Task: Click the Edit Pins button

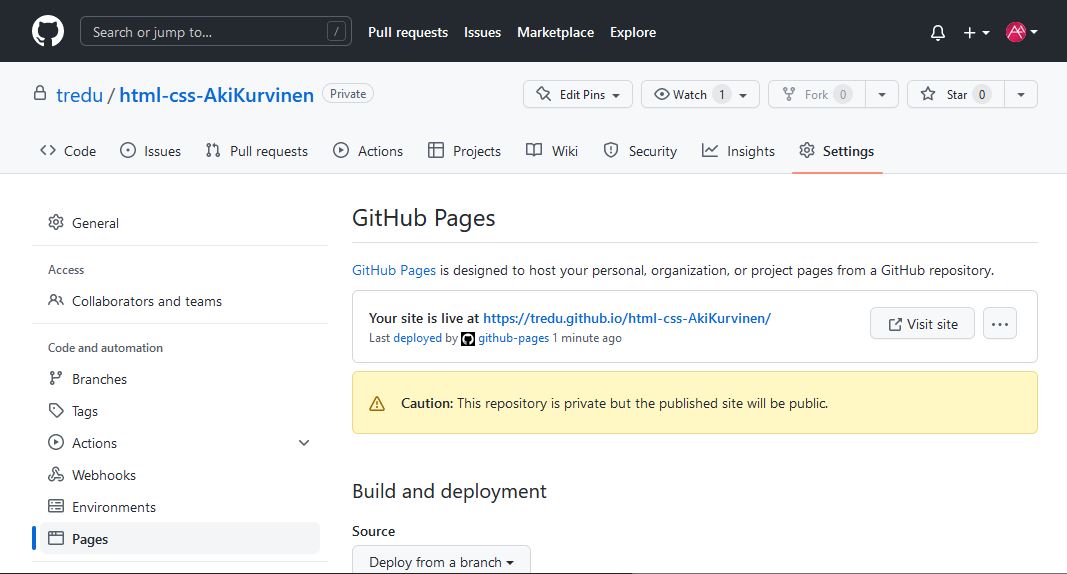Action: pos(578,94)
